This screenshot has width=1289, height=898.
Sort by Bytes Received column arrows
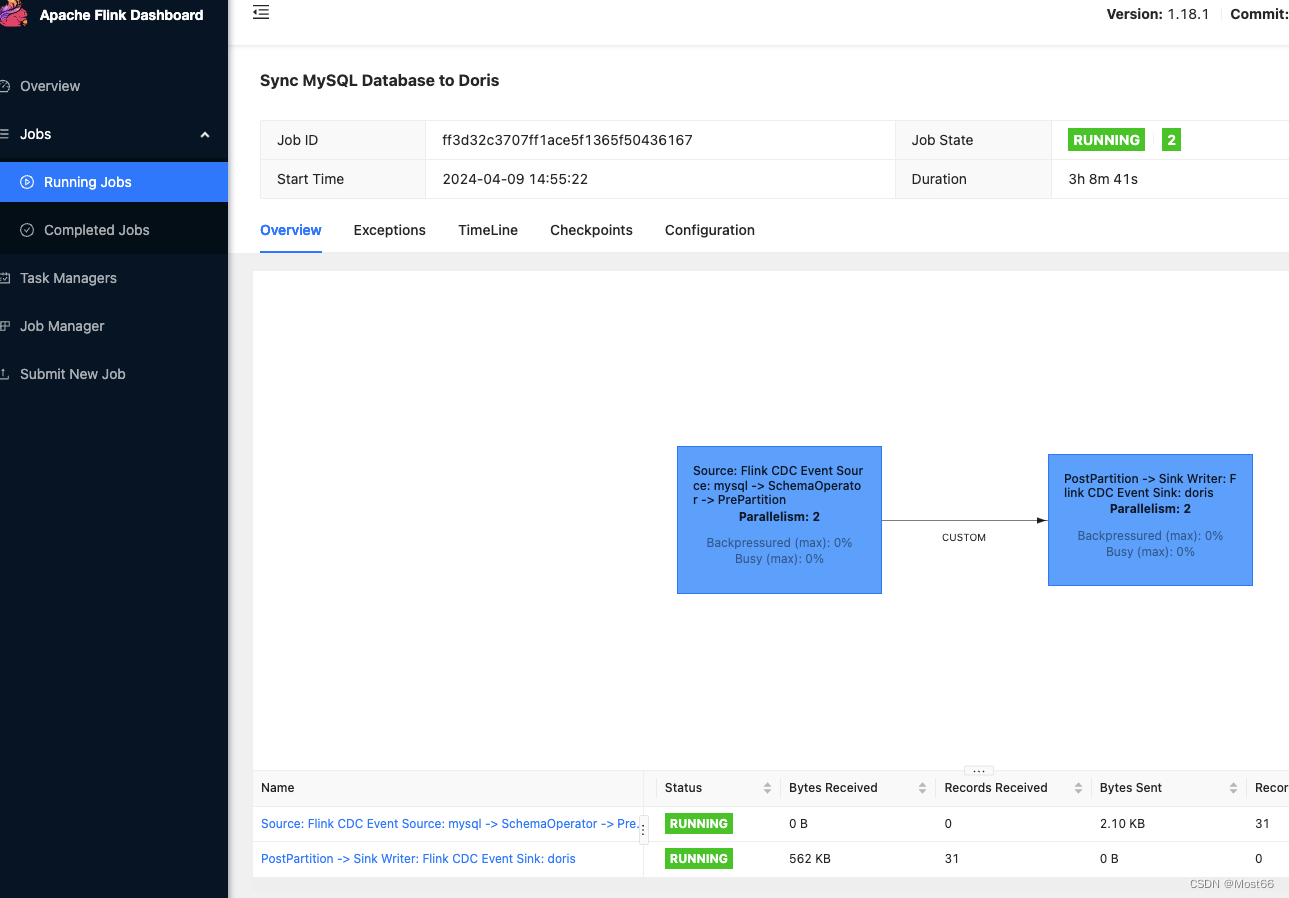[x=922, y=788]
